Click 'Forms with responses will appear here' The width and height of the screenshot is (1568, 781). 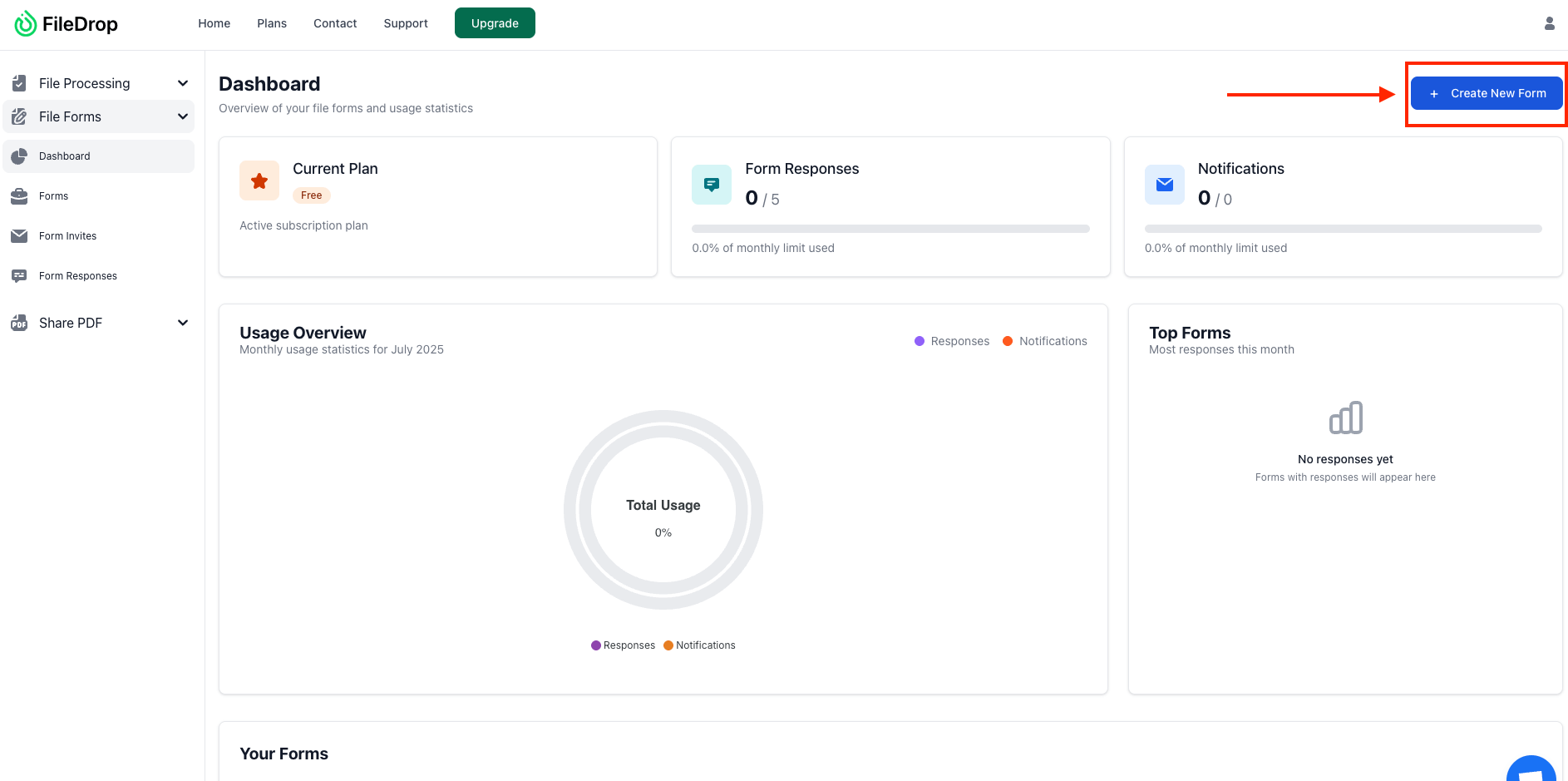point(1345,477)
